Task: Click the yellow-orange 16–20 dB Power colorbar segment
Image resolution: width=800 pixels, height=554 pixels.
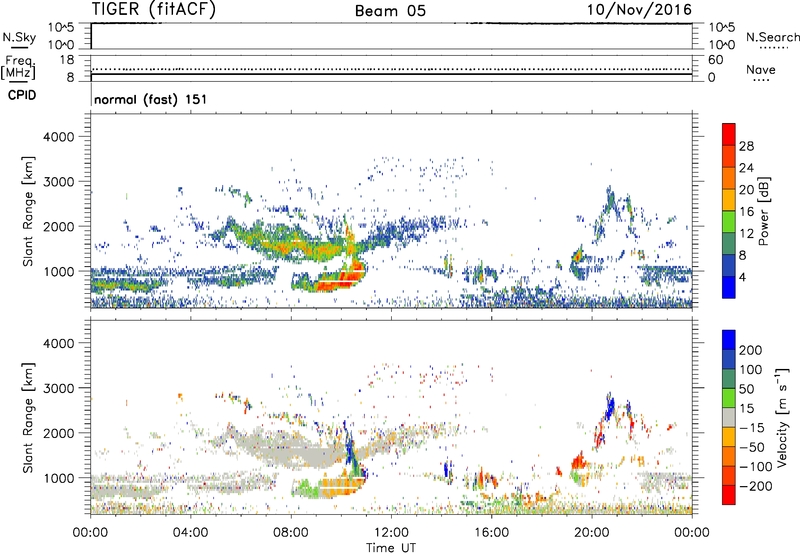Action: coord(729,200)
